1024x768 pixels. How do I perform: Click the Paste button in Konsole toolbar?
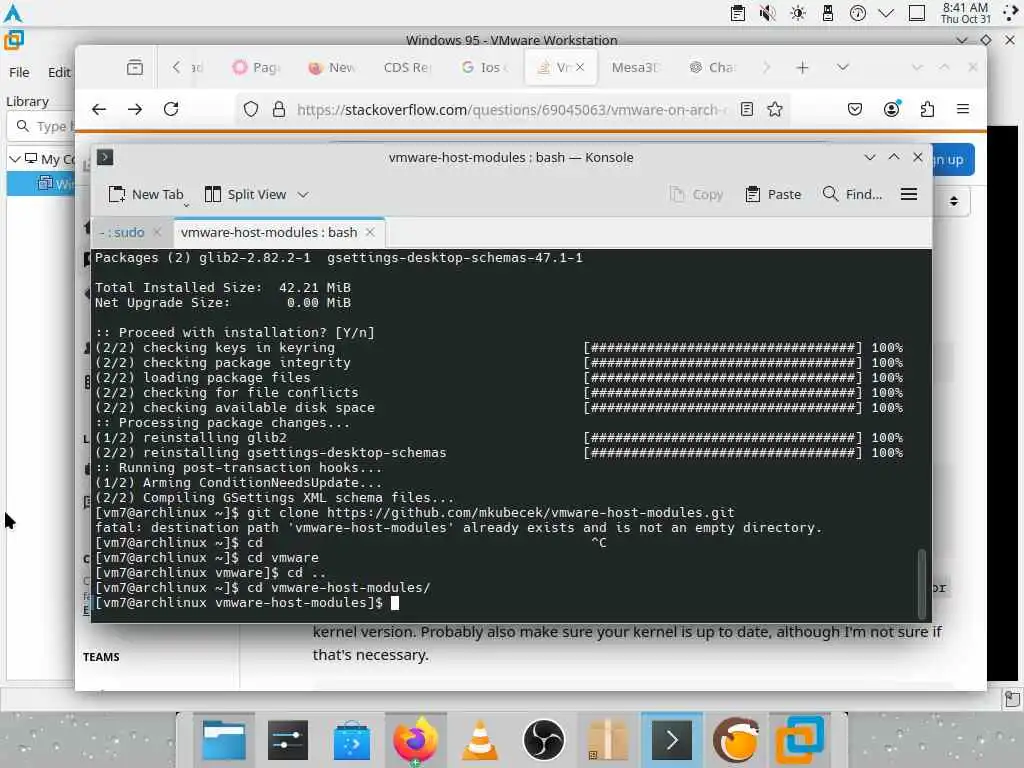click(773, 195)
